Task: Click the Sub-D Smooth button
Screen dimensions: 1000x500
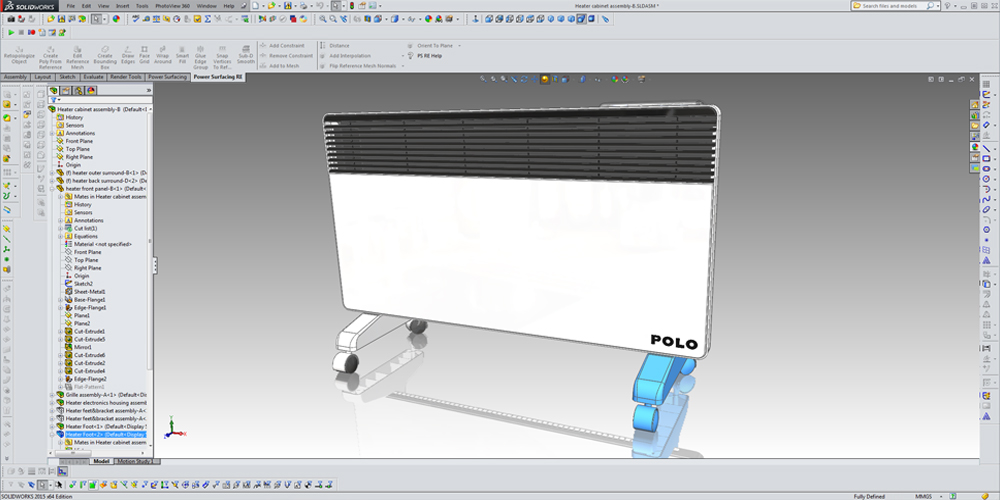Action: [246, 55]
